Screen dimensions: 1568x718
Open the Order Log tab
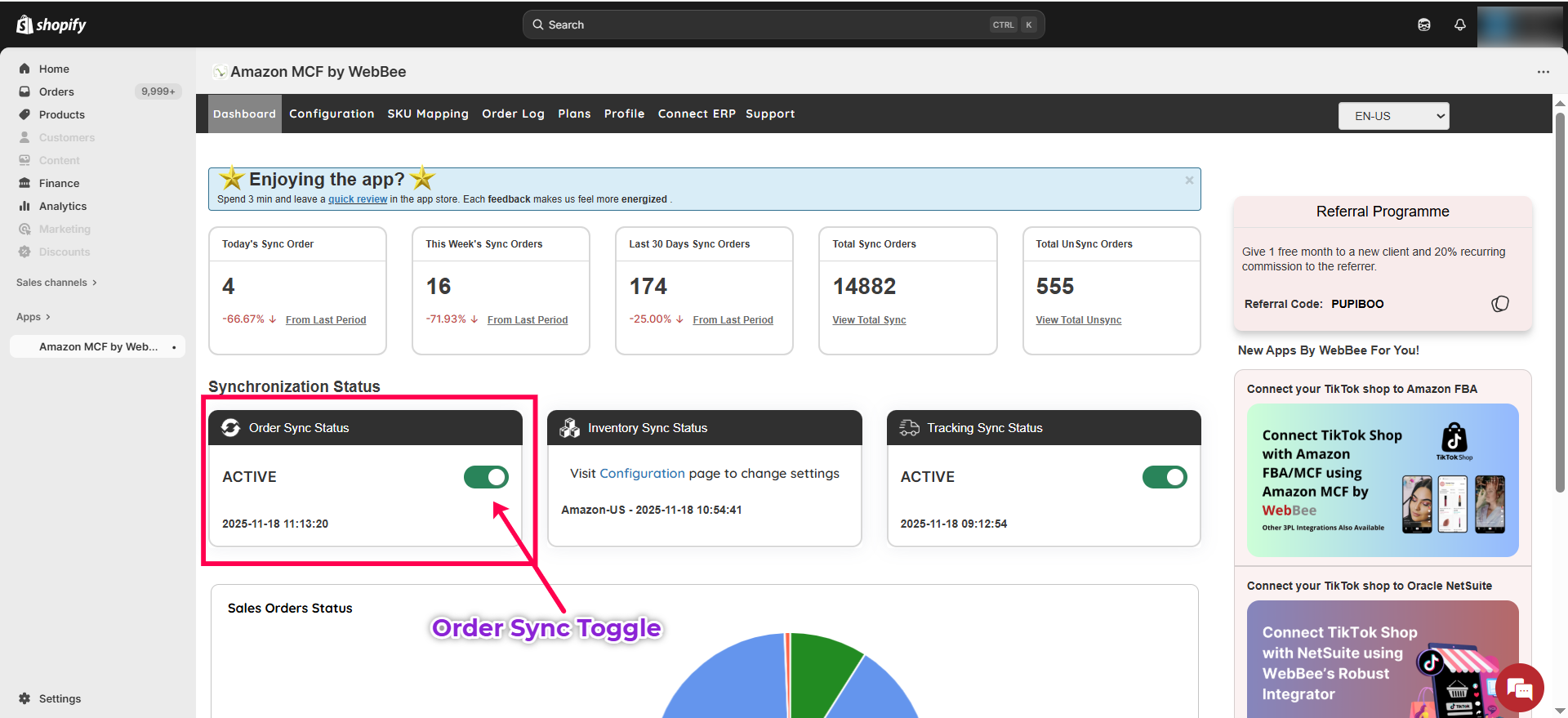(x=513, y=114)
